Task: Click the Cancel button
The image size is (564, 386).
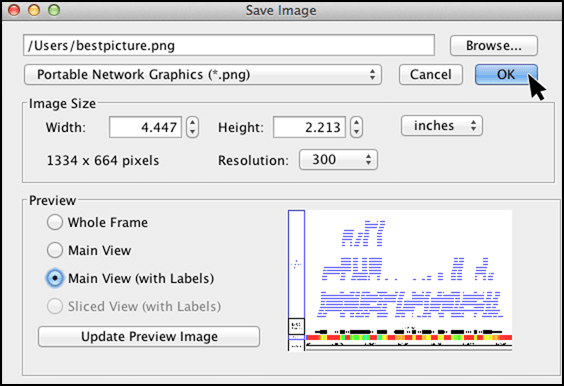Action: click(x=431, y=74)
